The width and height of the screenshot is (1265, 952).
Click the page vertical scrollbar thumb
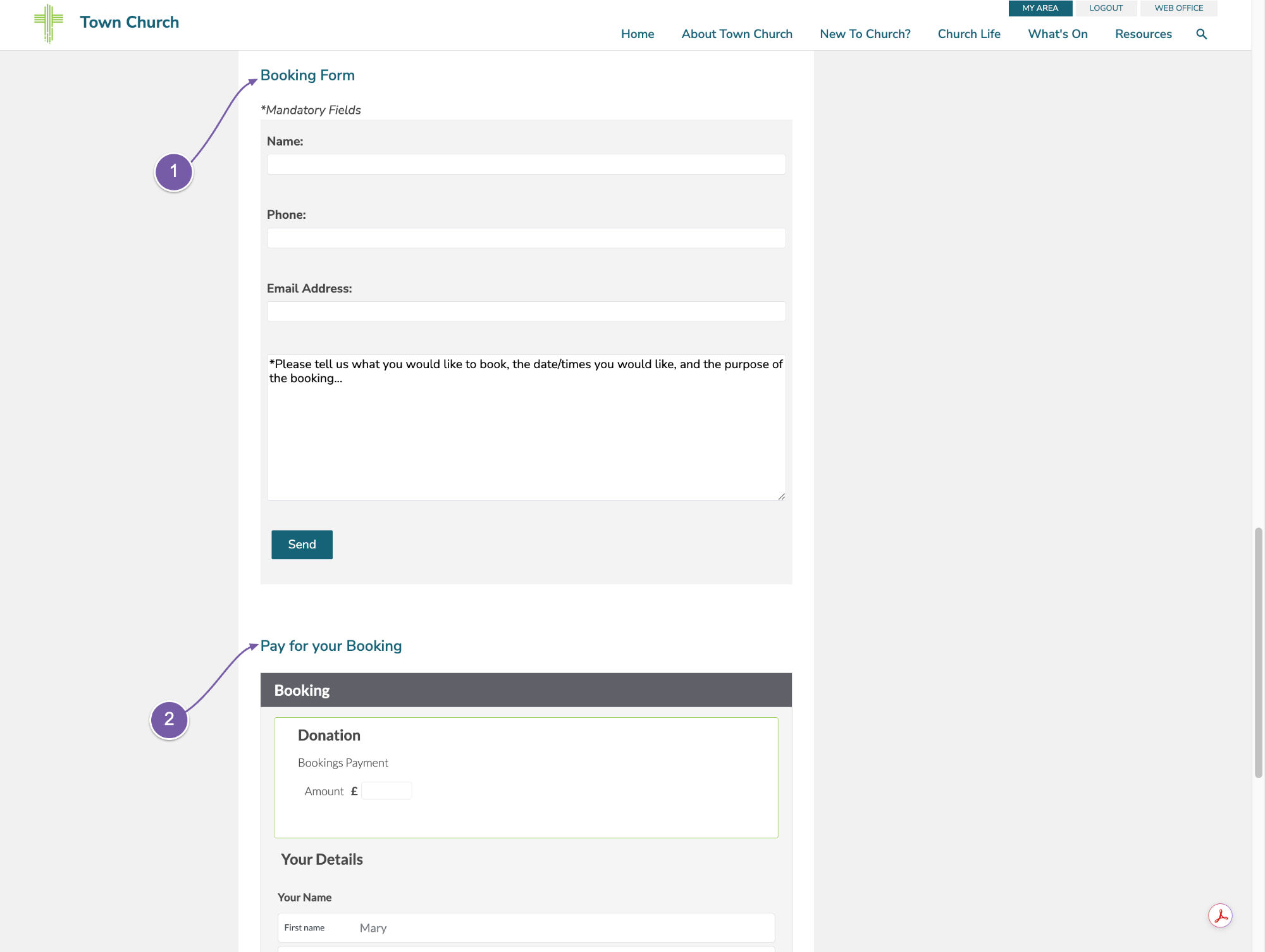click(1258, 653)
